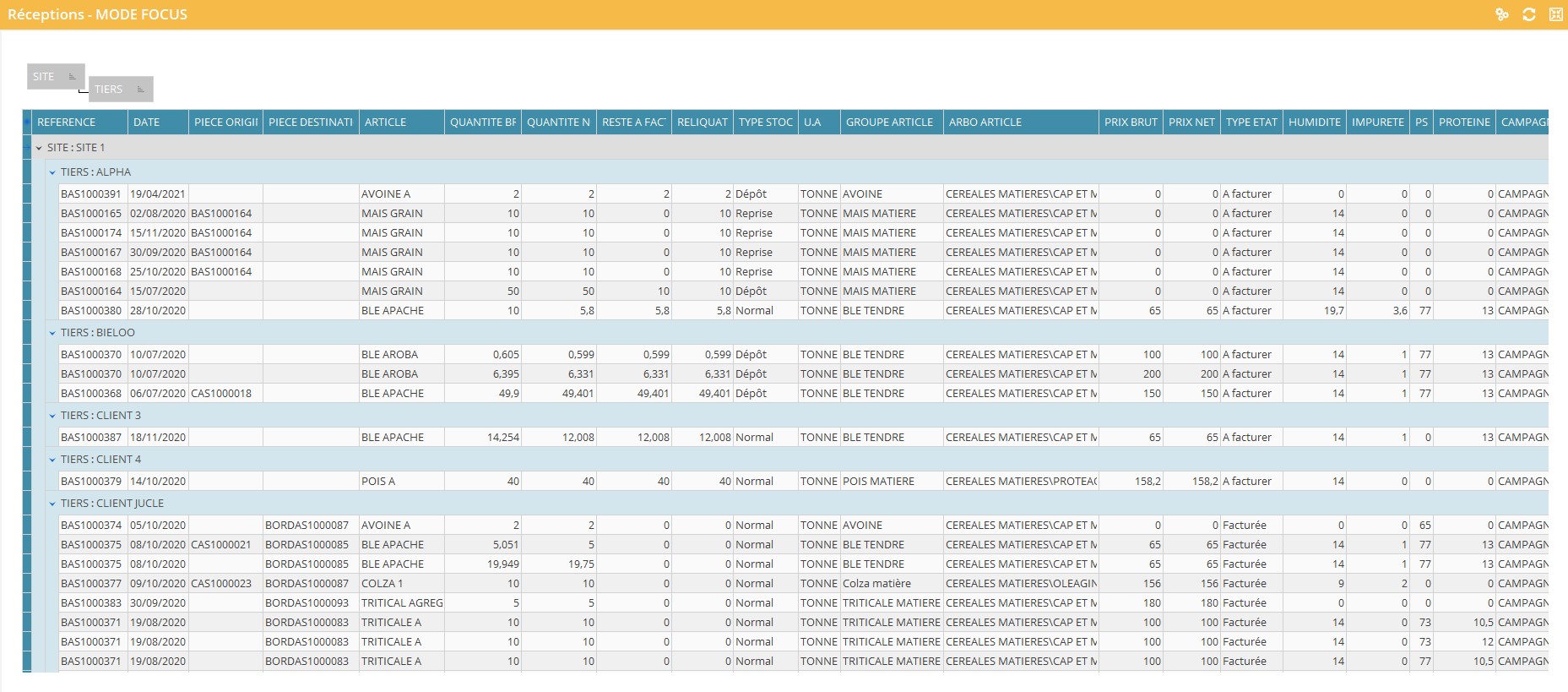This screenshot has height=692, width=1568.
Task: Sort by the REFERENCE column header
Action: [x=79, y=123]
